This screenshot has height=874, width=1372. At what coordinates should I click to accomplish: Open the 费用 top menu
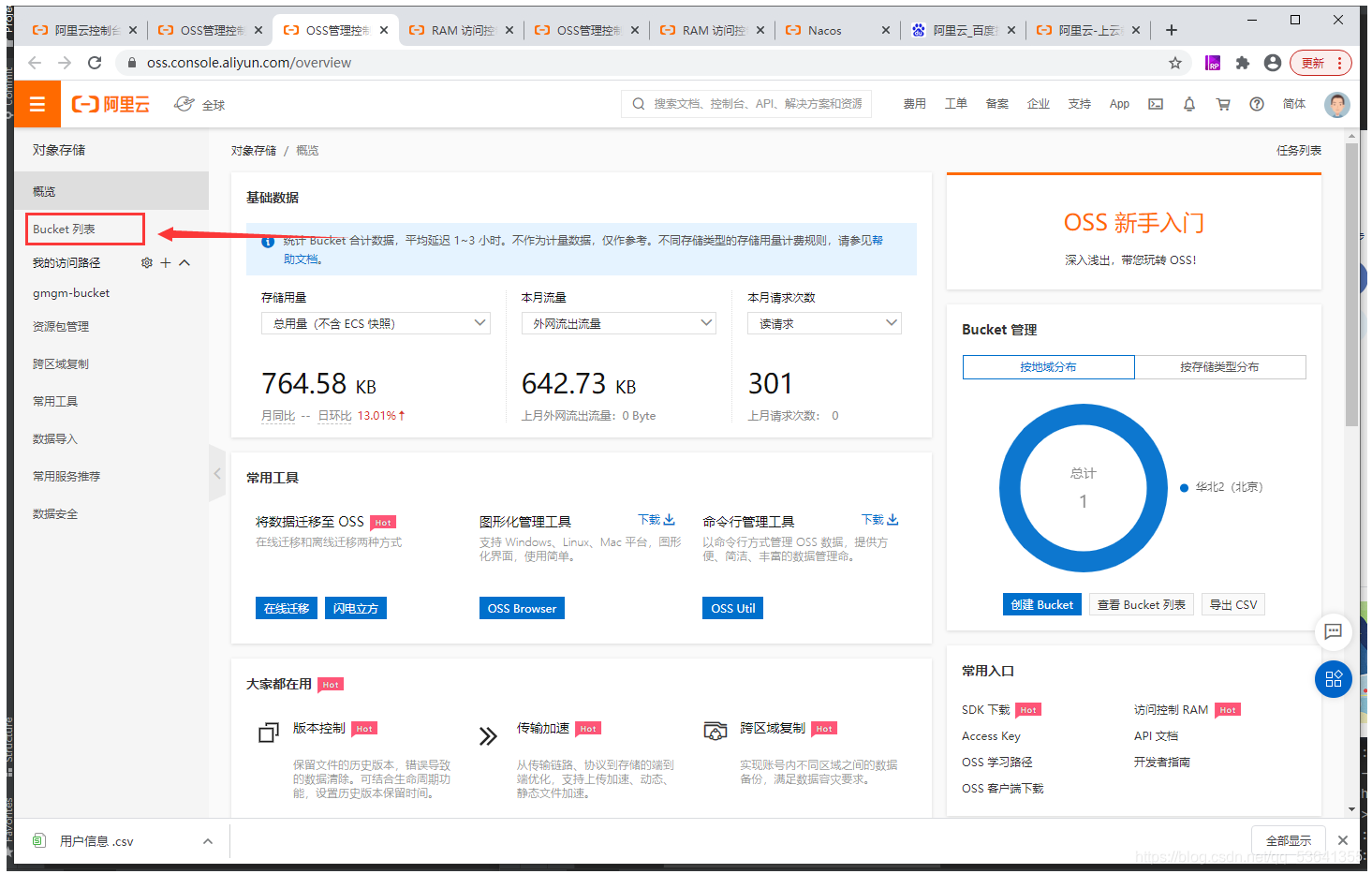point(915,104)
